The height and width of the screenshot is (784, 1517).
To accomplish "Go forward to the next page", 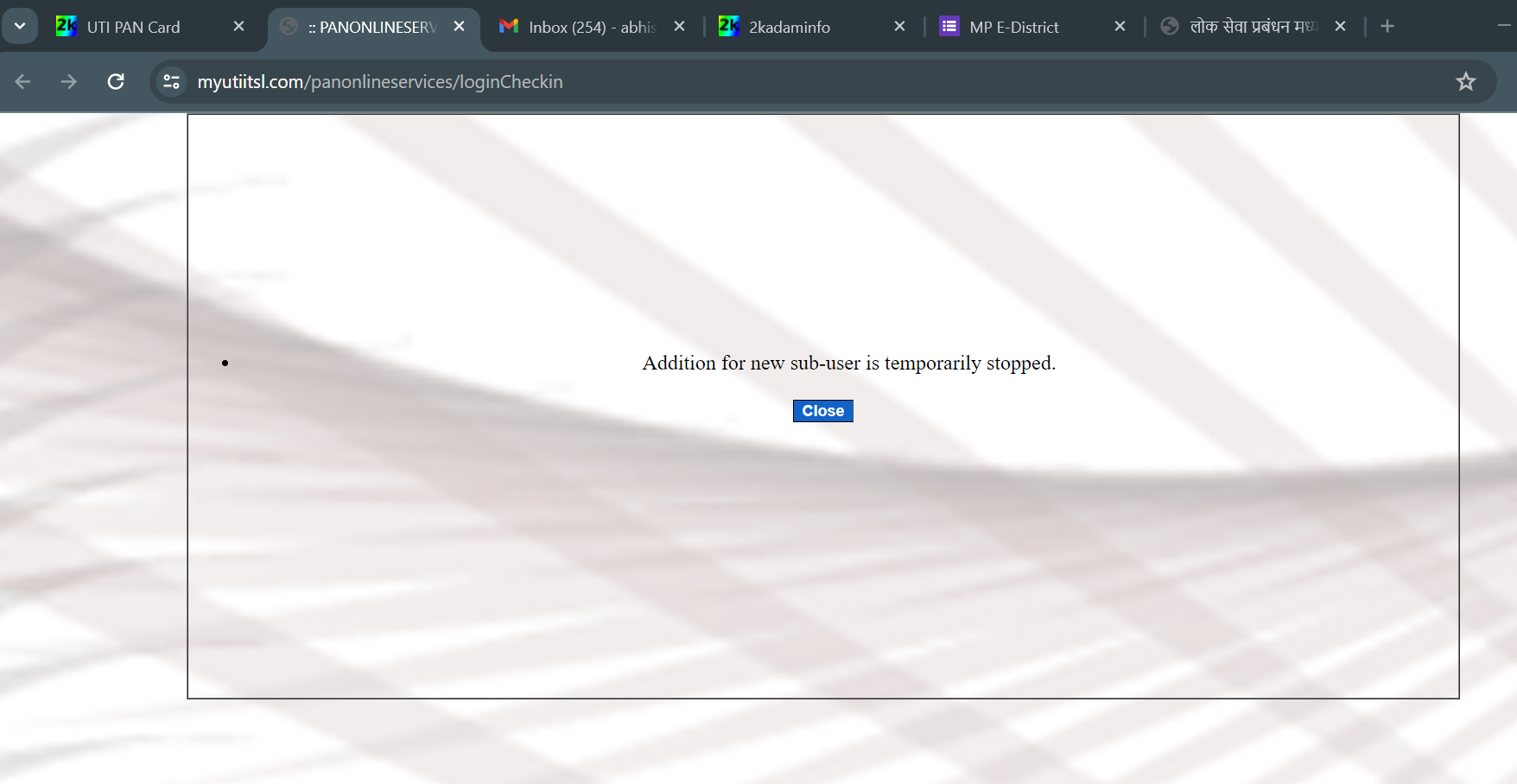I will tap(69, 82).
